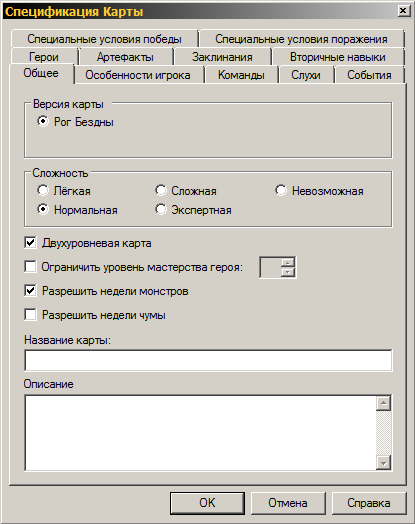The image size is (415, 524).
Task: Open the Заклинания tab
Action: click(222, 57)
